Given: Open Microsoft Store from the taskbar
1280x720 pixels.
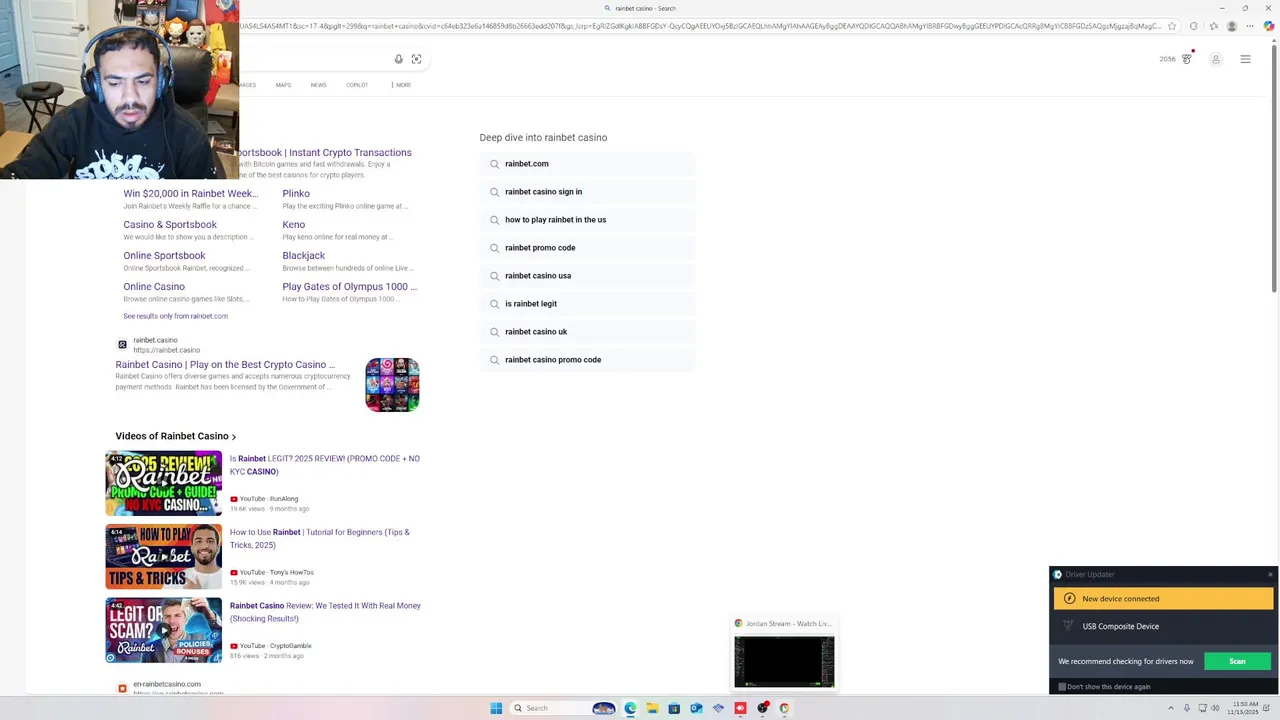Looking at the screenshot, I should click(674, 708).
